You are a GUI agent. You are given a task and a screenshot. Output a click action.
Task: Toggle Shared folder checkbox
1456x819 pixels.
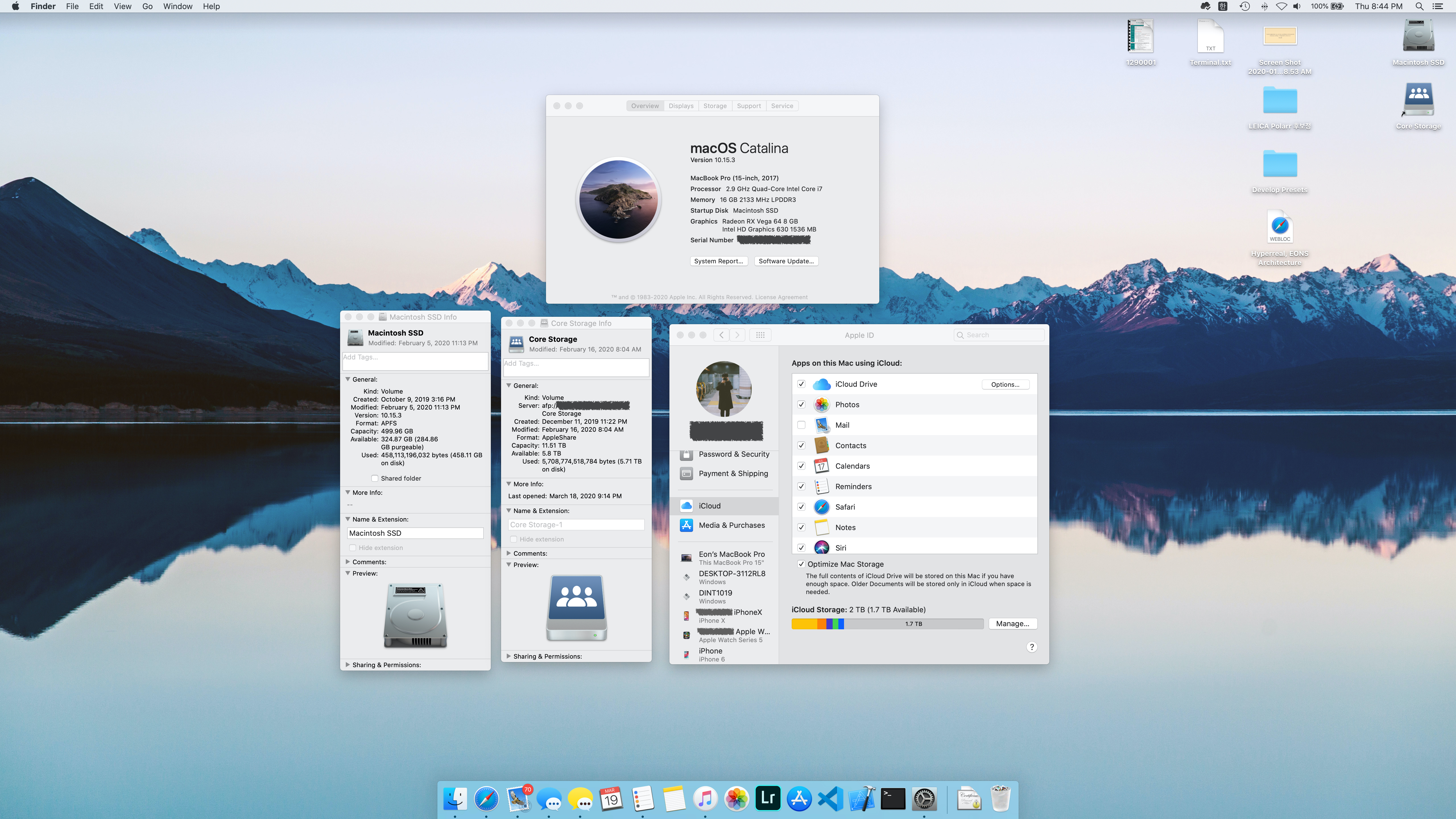[374, 478]
